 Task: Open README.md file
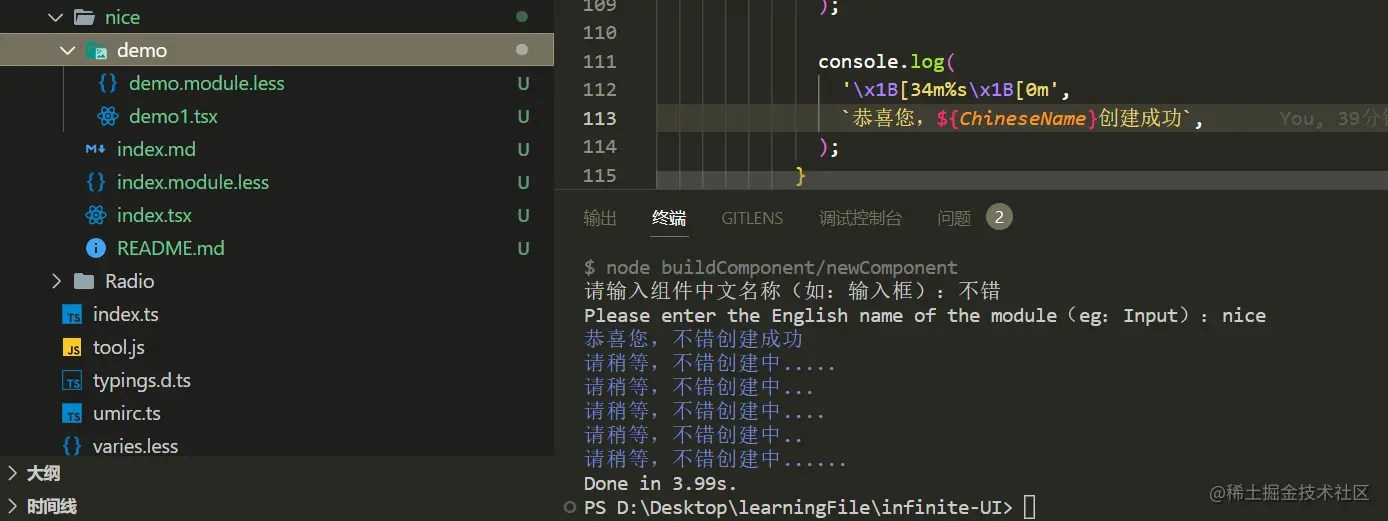point(171,248)
